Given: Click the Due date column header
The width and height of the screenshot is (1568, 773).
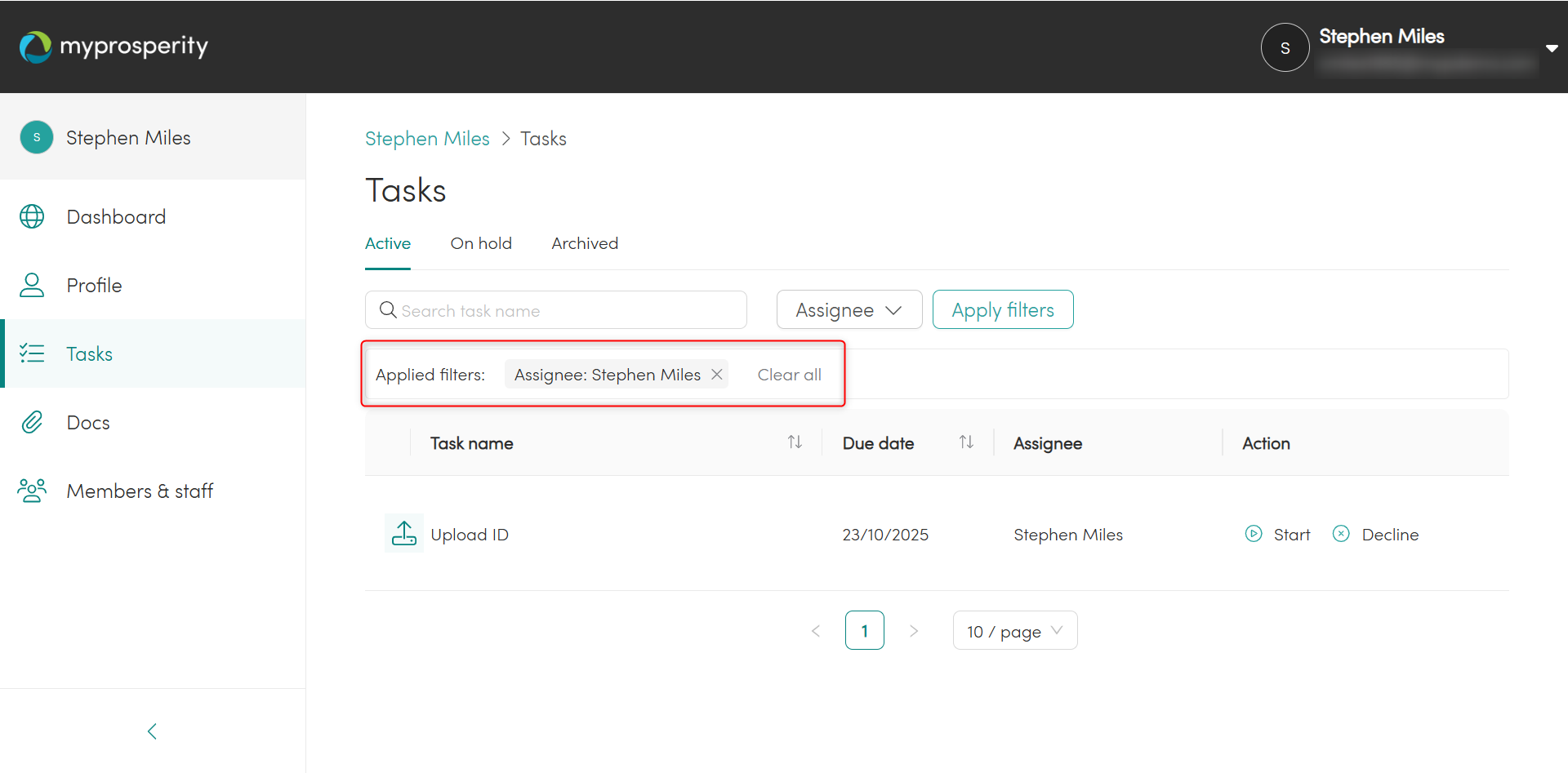Looking at the screenshot, I should (878, 443).
